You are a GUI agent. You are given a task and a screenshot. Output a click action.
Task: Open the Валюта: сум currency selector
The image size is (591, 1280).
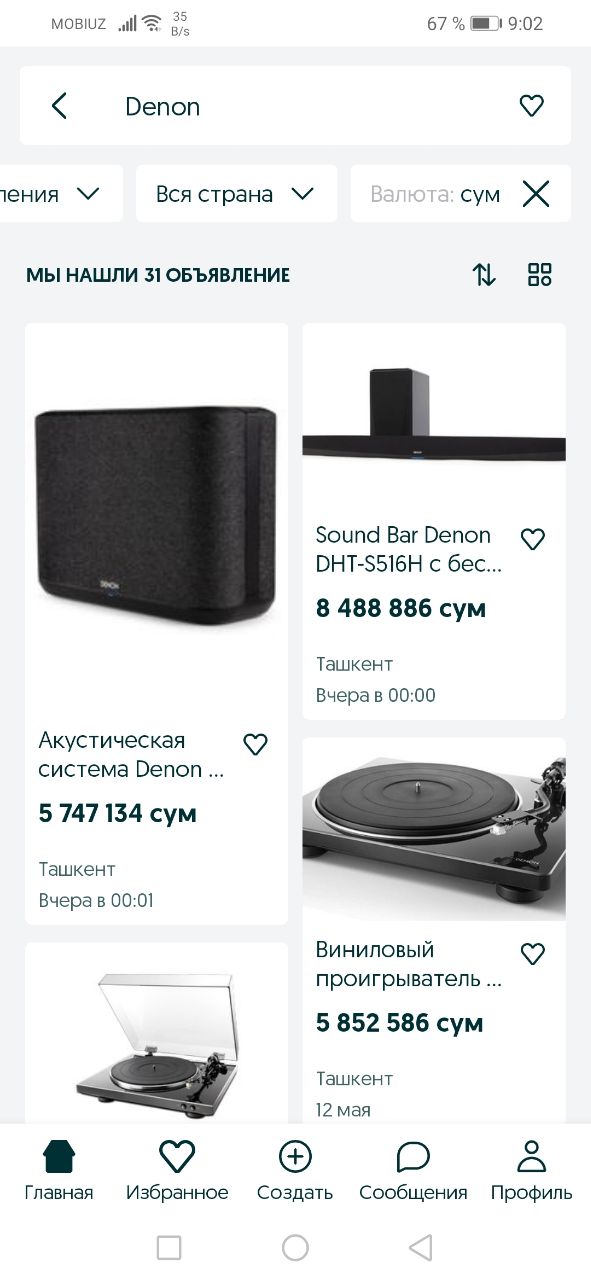pos(435,194)
